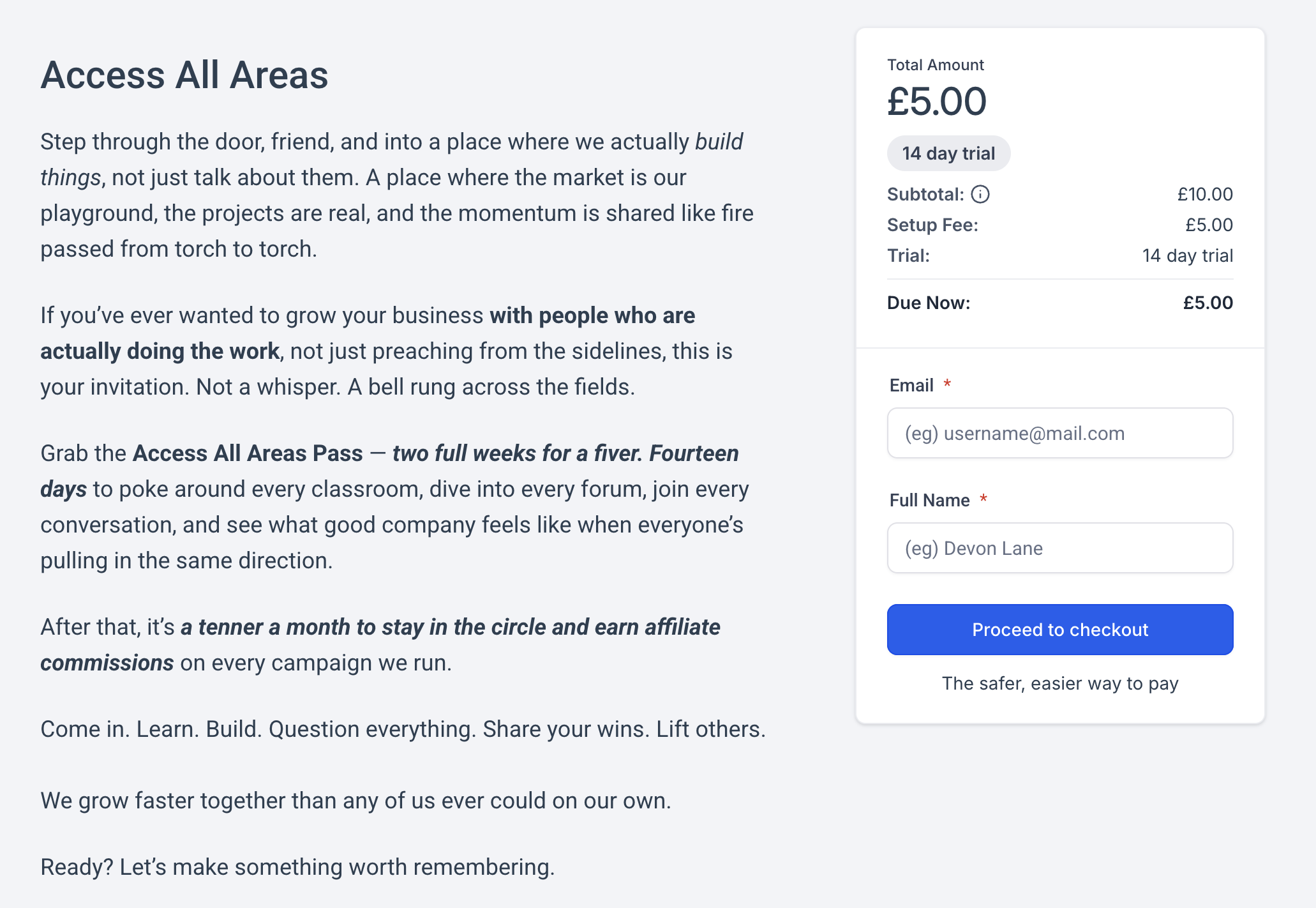Click the bold £5.00 Due Now amount
The image size is (1316, 908).
[1208, 303]
